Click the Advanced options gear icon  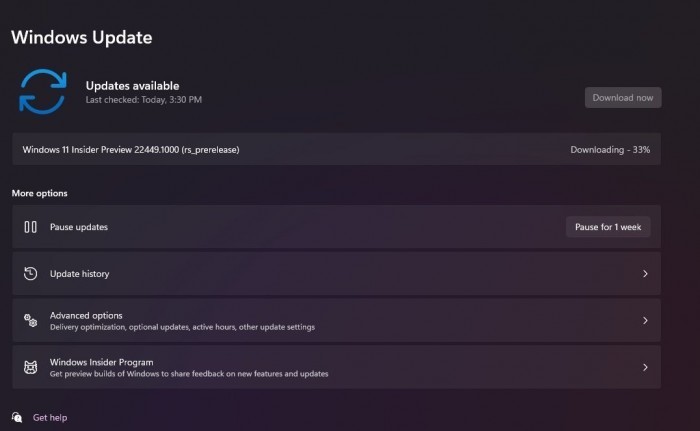coord(30,320)
